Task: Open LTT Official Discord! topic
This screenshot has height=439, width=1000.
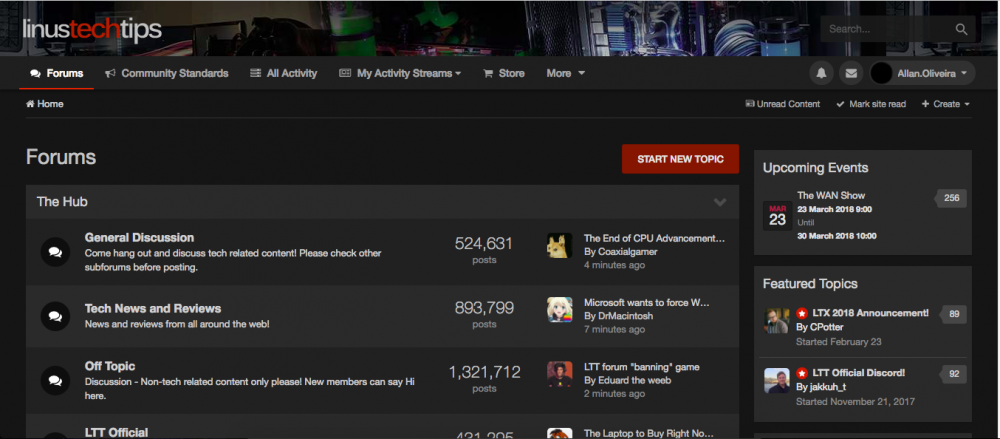Action: (858, 373)
